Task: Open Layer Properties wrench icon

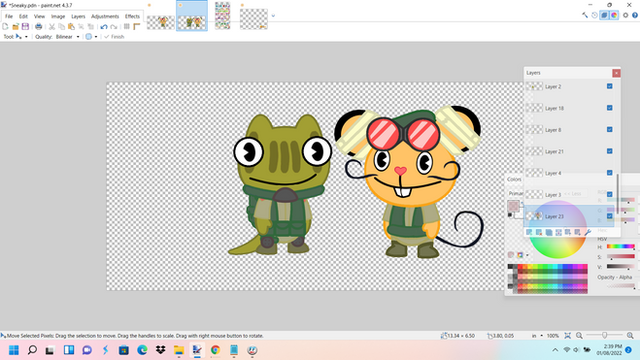Action: click(588, 232)
